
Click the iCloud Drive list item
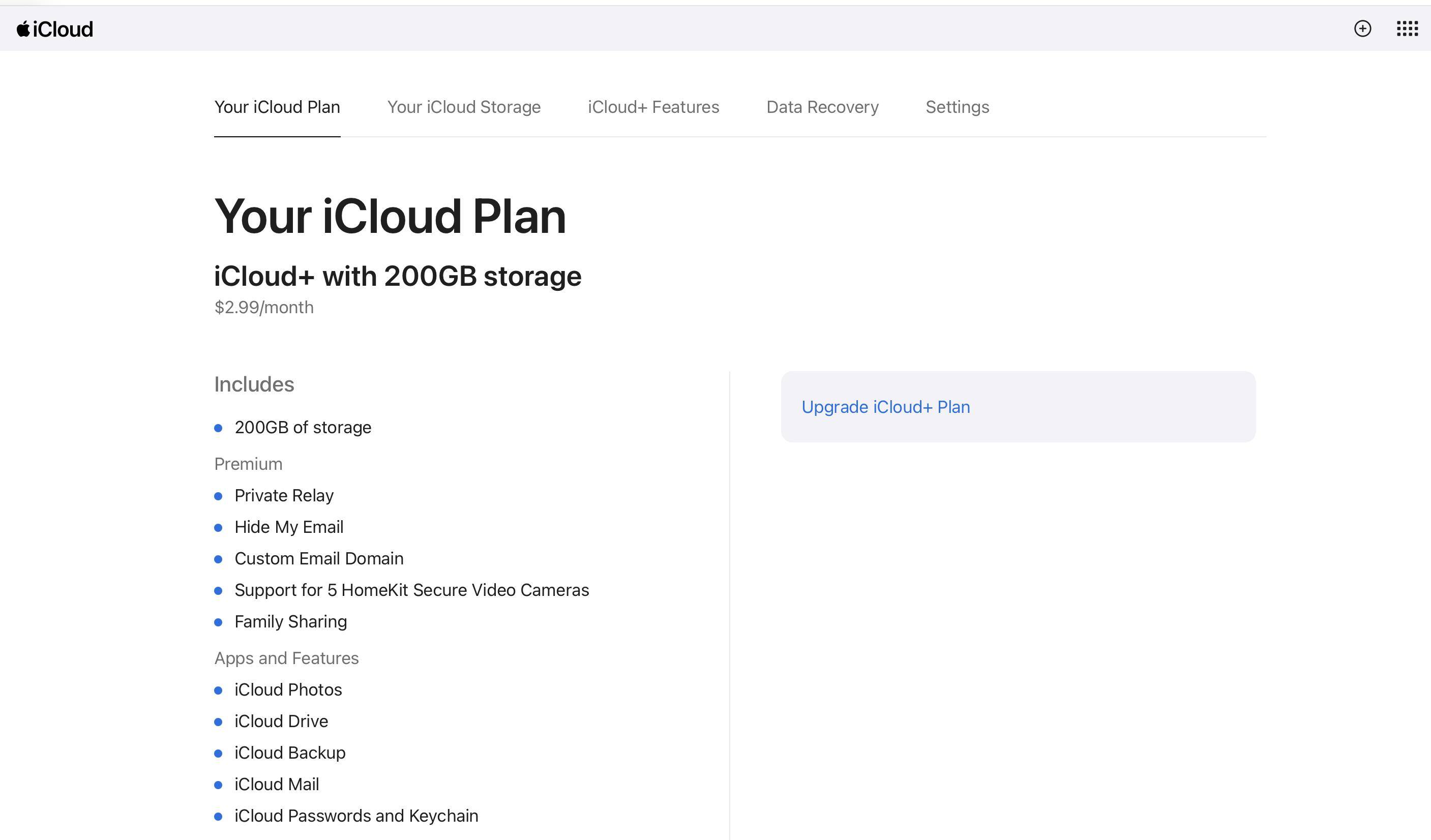click(281, 722)
